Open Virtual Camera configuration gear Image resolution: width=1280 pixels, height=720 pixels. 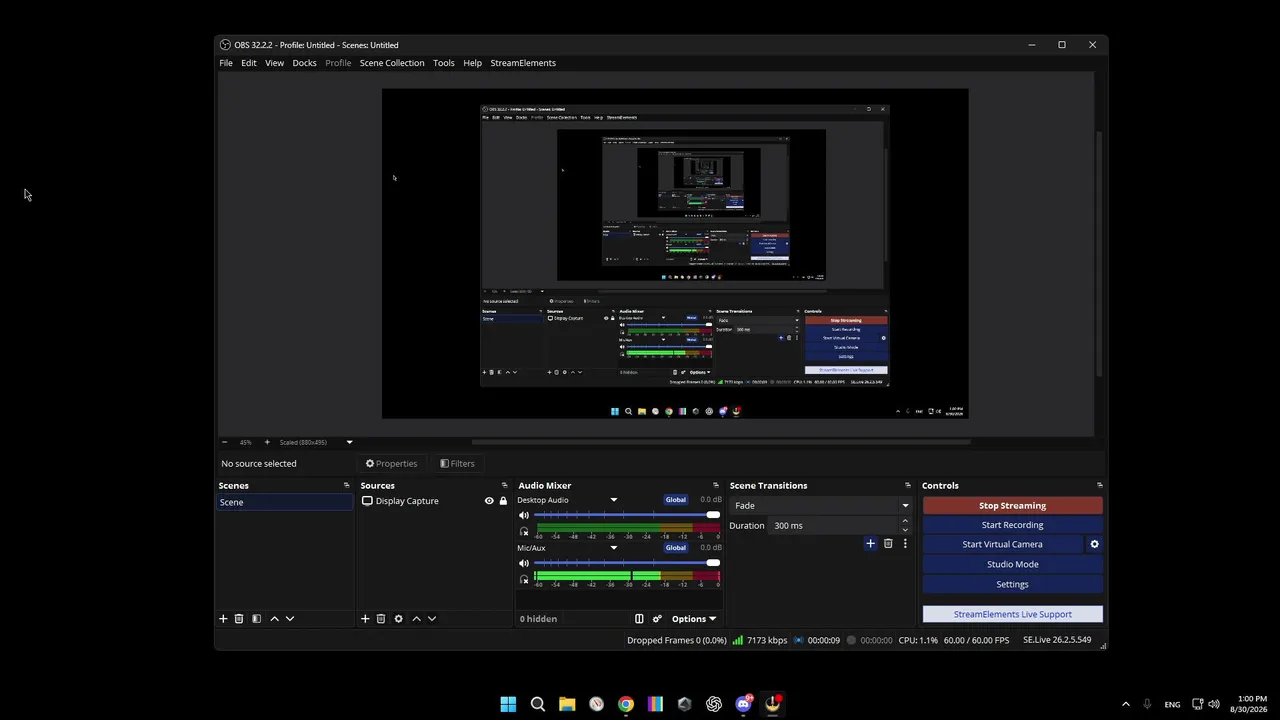tap(1094, 545)
